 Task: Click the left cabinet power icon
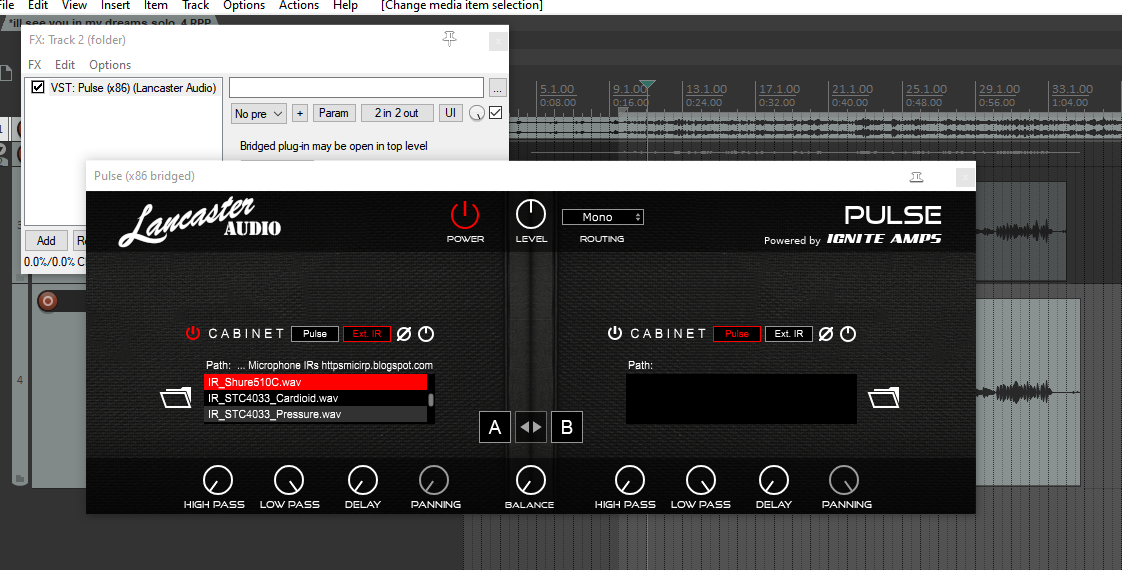coord(193,333)
